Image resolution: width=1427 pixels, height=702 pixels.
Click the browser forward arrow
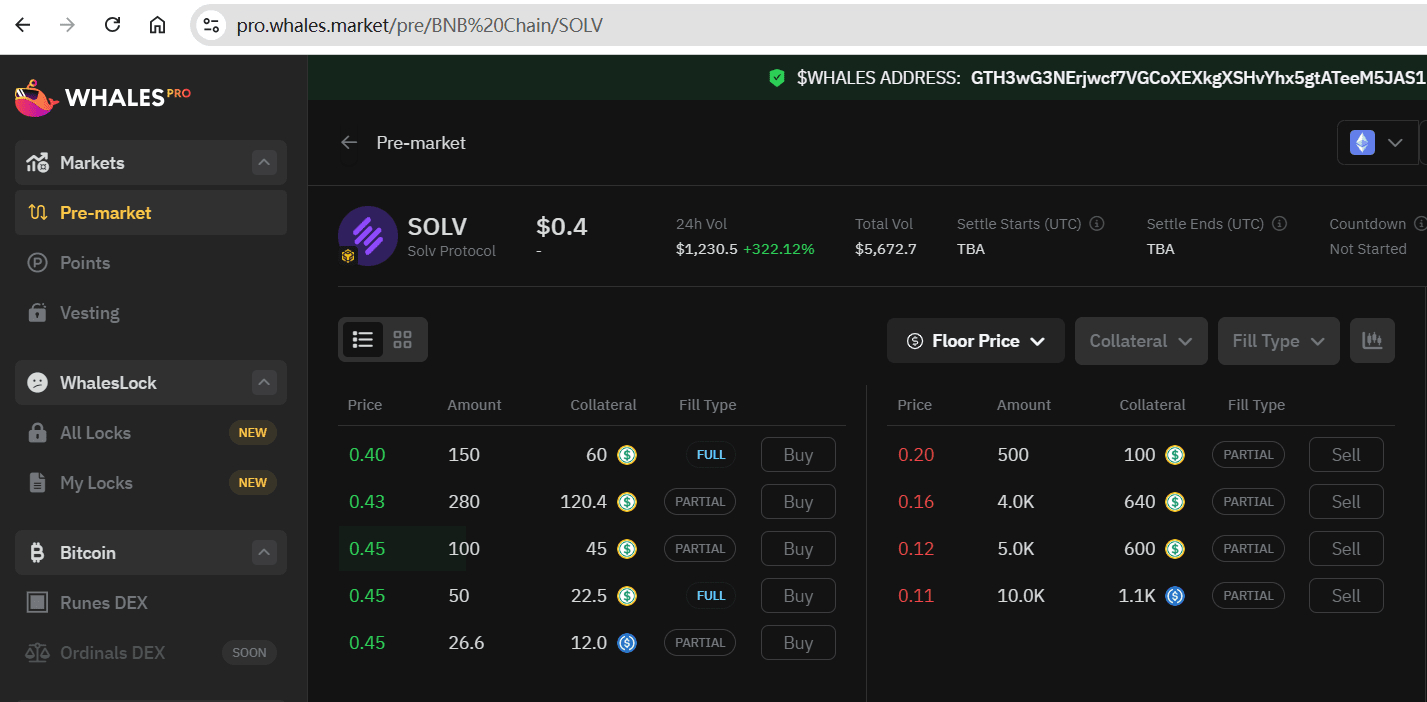point(68,25)
